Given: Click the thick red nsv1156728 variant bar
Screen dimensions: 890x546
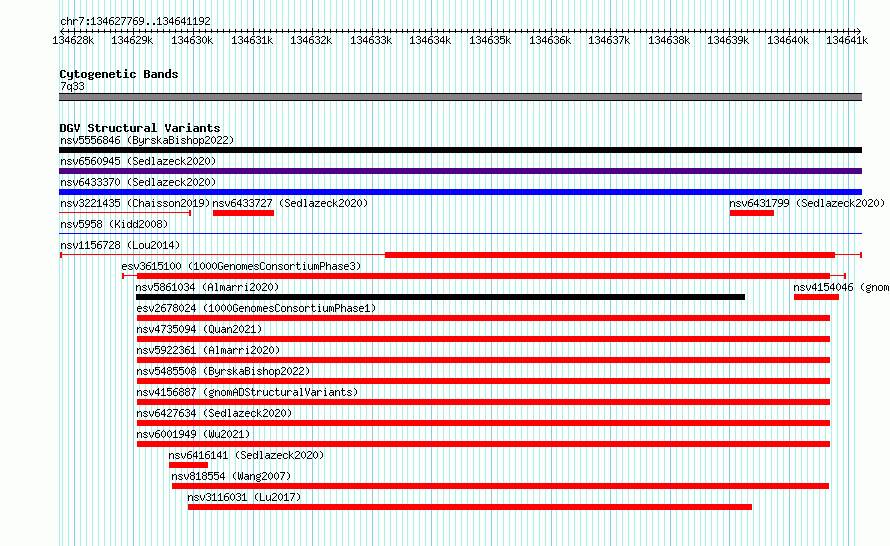Looking at the screenshot, I should coord(610,255).
